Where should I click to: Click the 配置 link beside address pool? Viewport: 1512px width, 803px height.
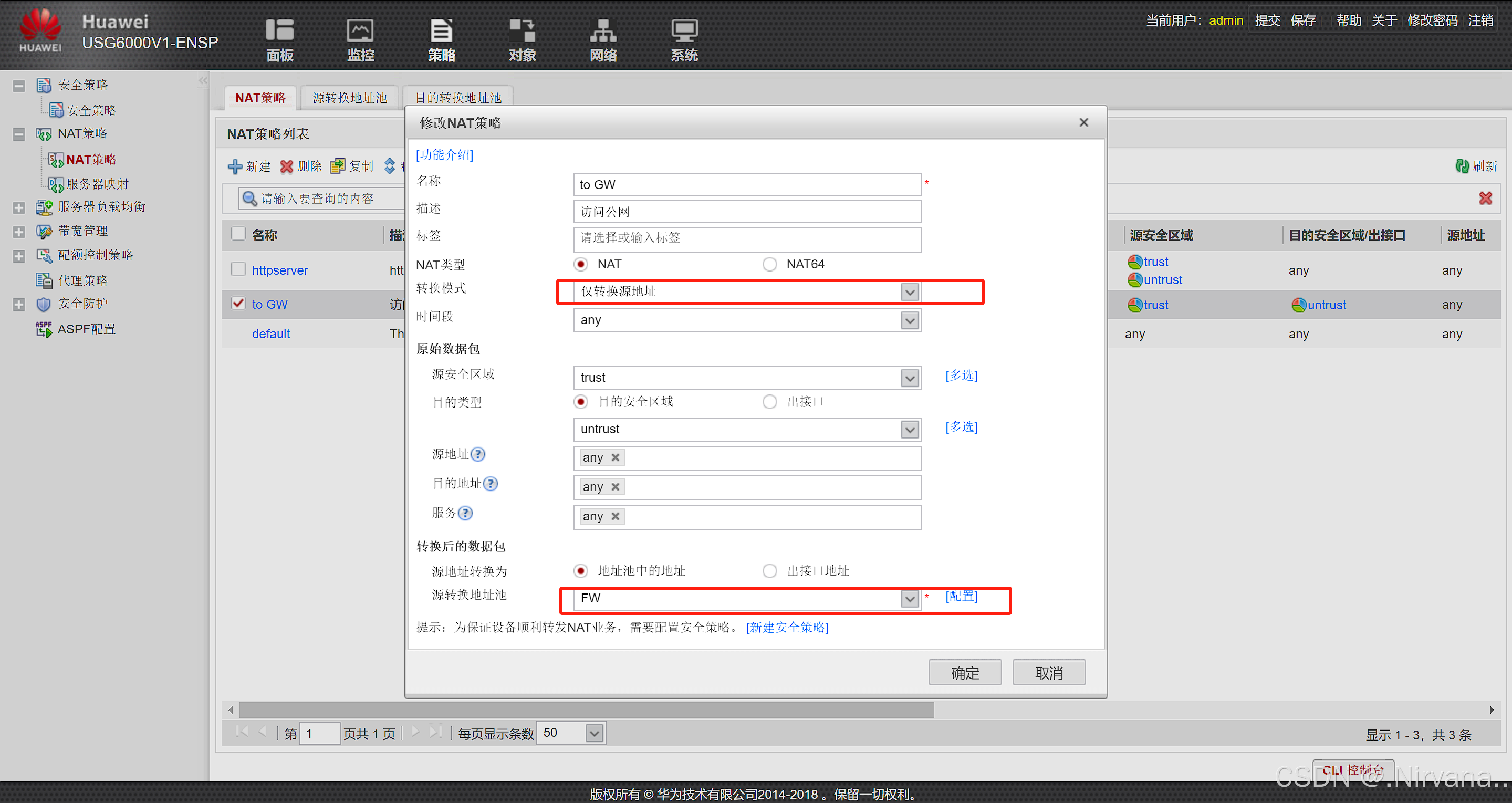(961, 597)
